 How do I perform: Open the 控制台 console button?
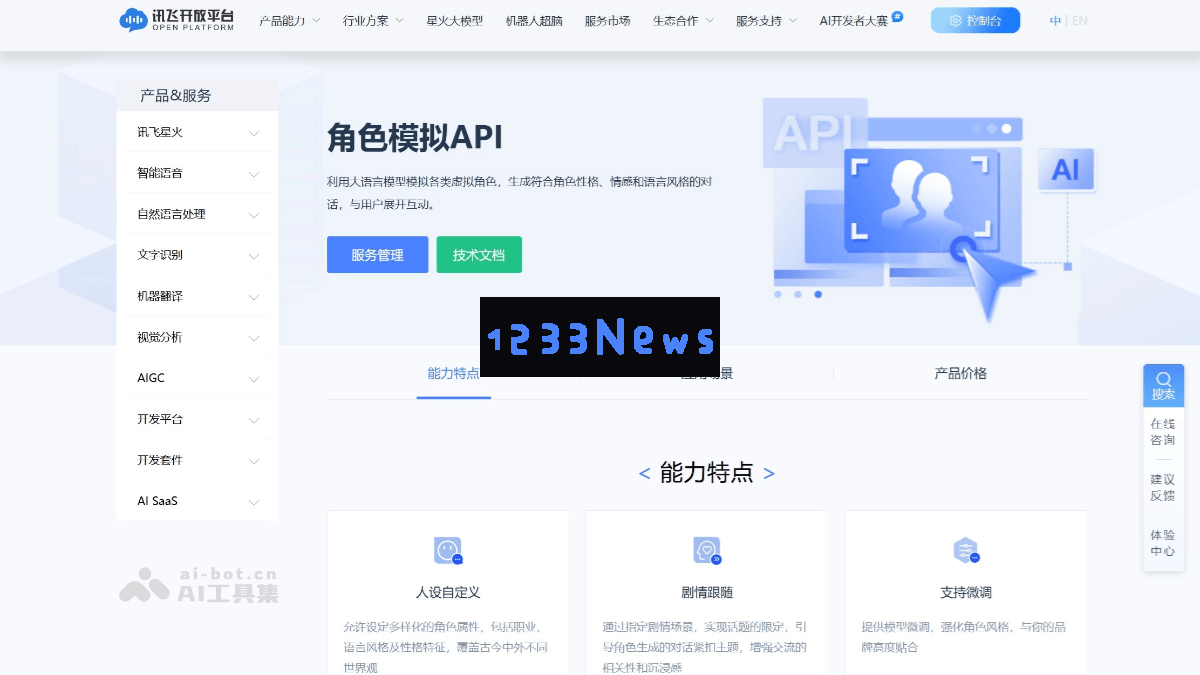point(975,20)
